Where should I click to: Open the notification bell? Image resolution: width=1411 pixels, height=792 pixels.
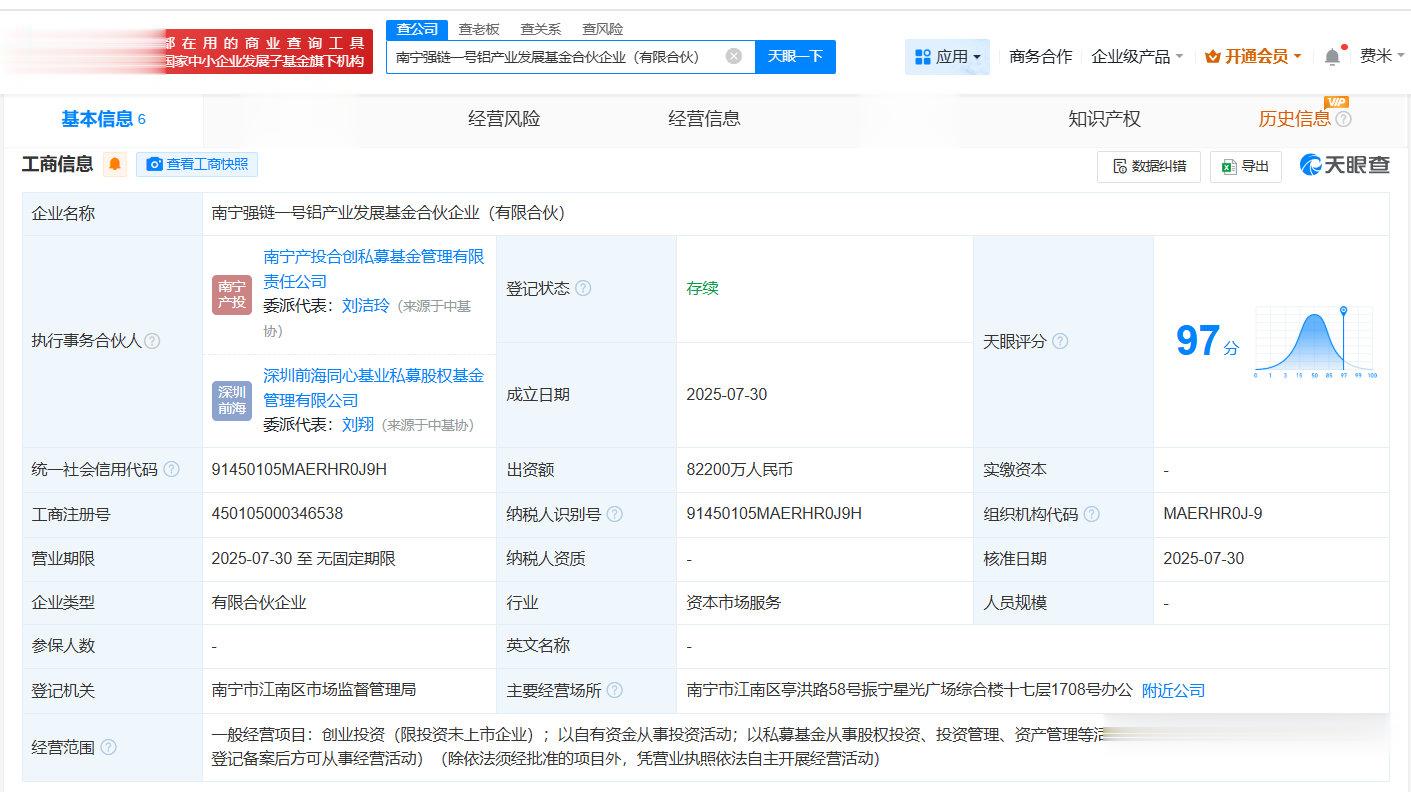pyautogui.click(x=1332, y=57)
